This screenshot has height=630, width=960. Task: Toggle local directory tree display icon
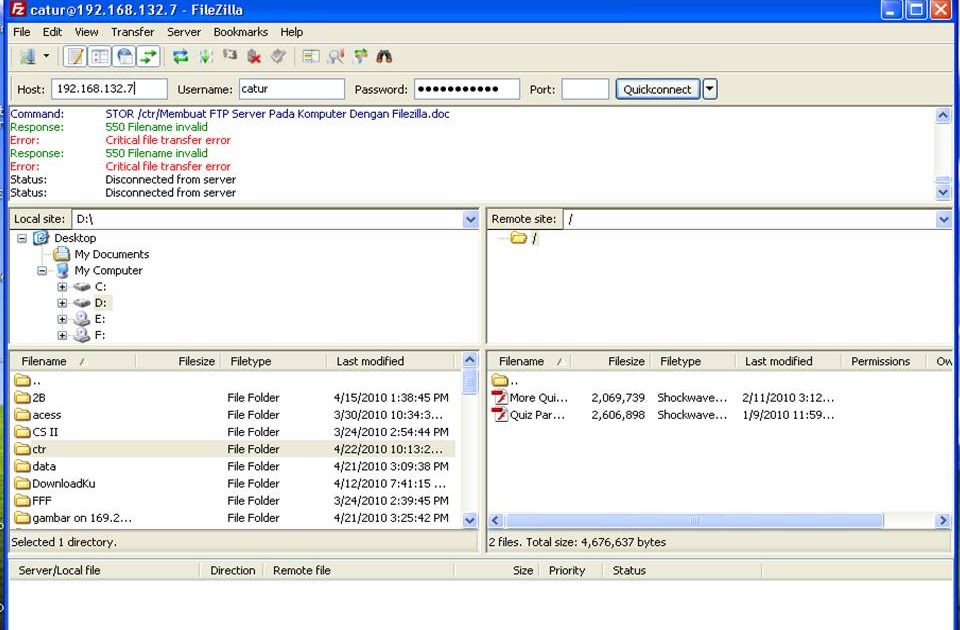100,57
